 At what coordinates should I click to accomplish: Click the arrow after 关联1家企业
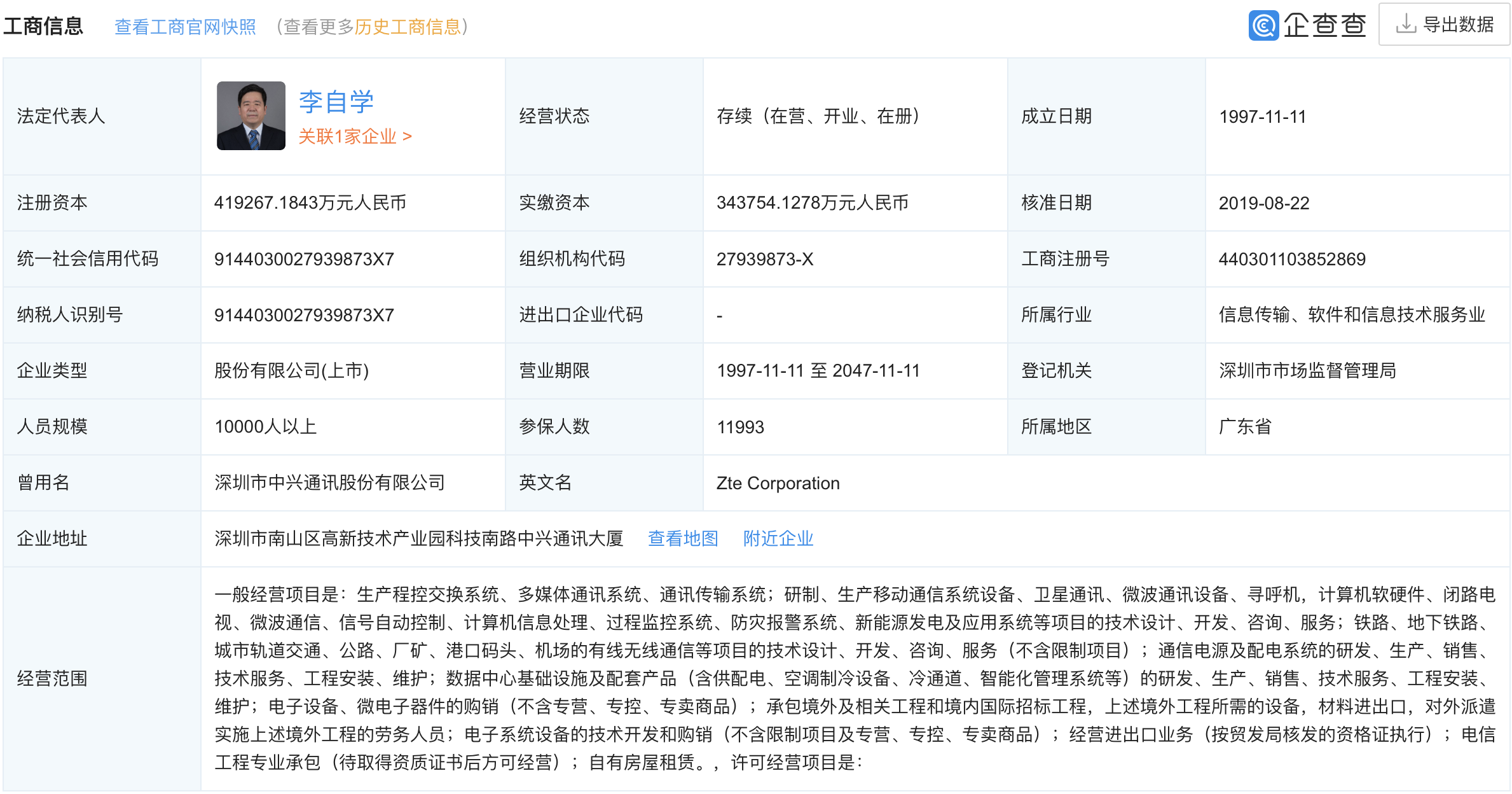pyautogui.click(x=406, y=136)
